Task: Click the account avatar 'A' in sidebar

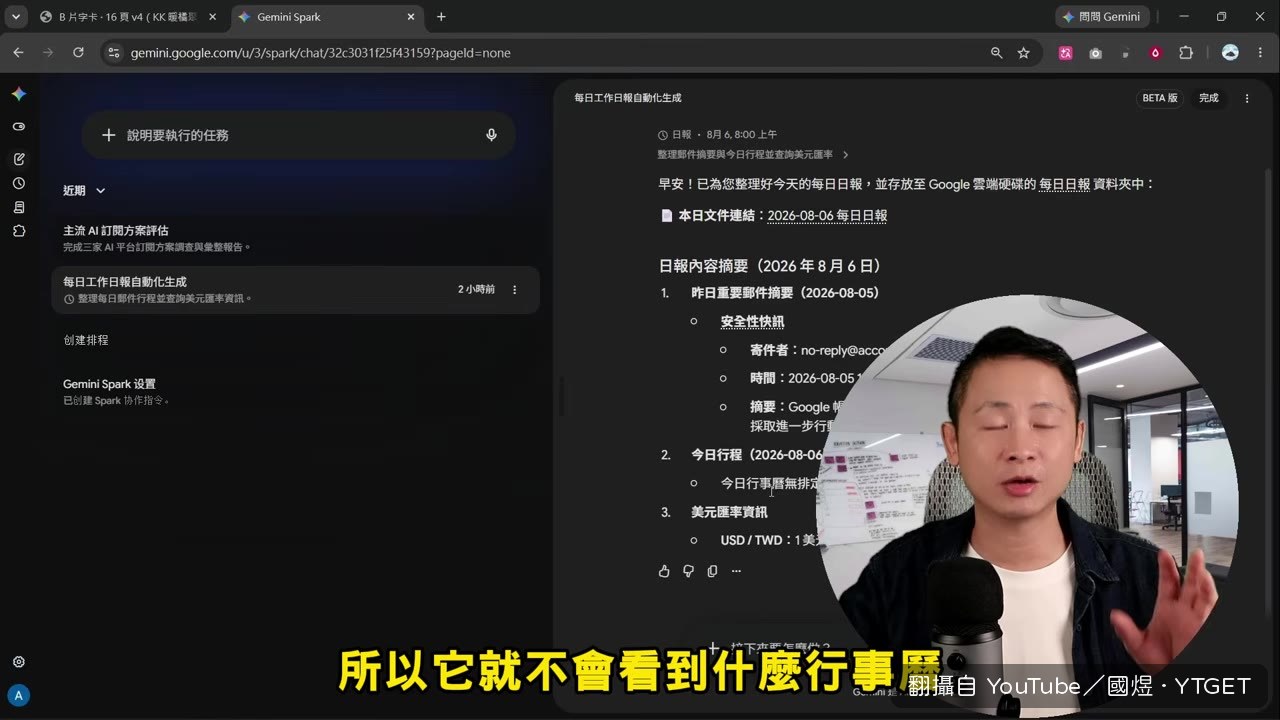Action: pyautogui.click(x=18, y=695)
